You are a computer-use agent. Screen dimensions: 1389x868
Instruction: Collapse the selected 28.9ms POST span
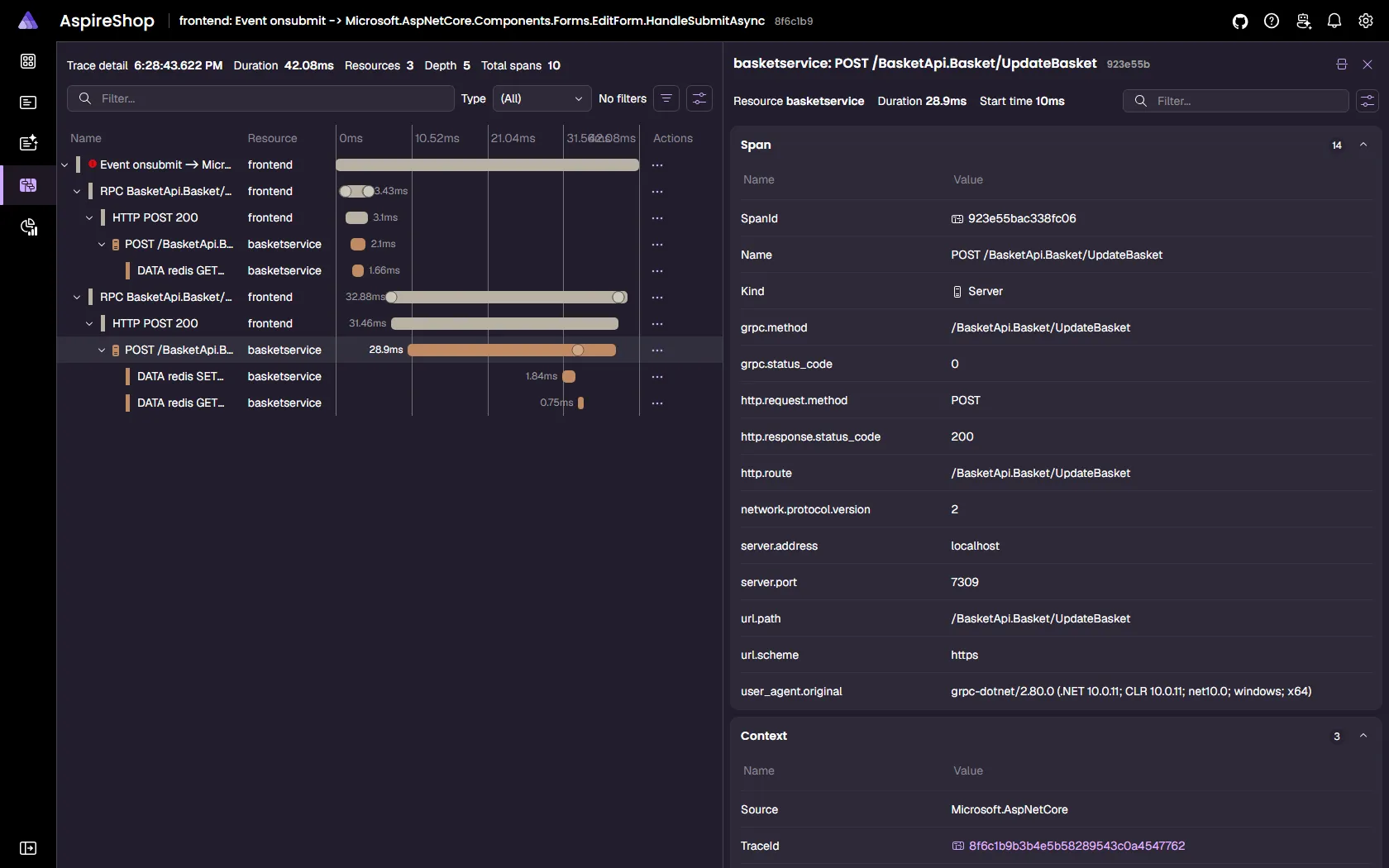(x=102, y=351)
